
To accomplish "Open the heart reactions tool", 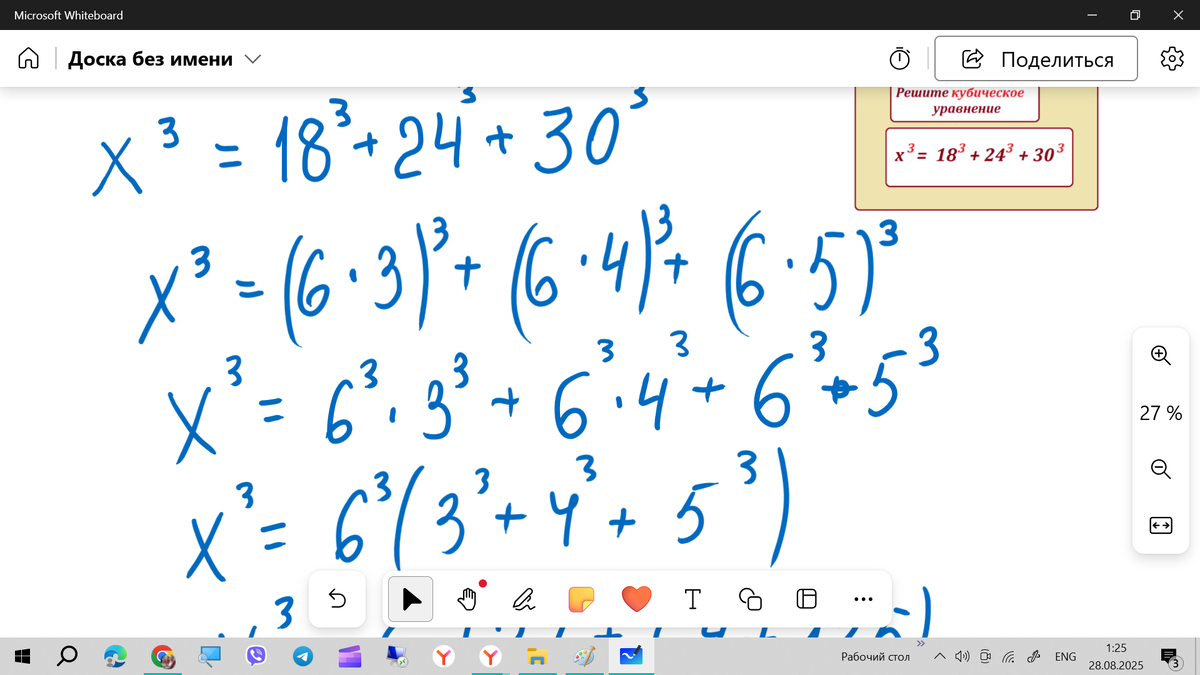I will click(637, 599).
